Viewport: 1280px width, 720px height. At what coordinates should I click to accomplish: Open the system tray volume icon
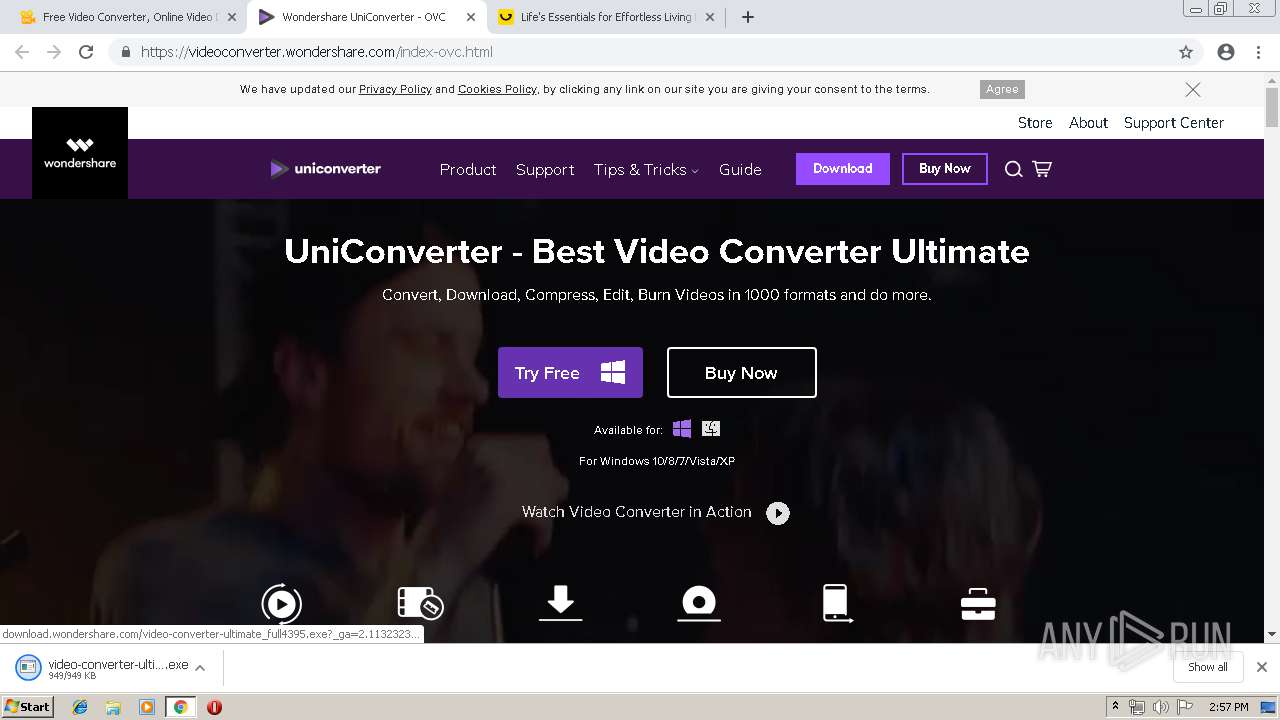(x=1160, y=707)
